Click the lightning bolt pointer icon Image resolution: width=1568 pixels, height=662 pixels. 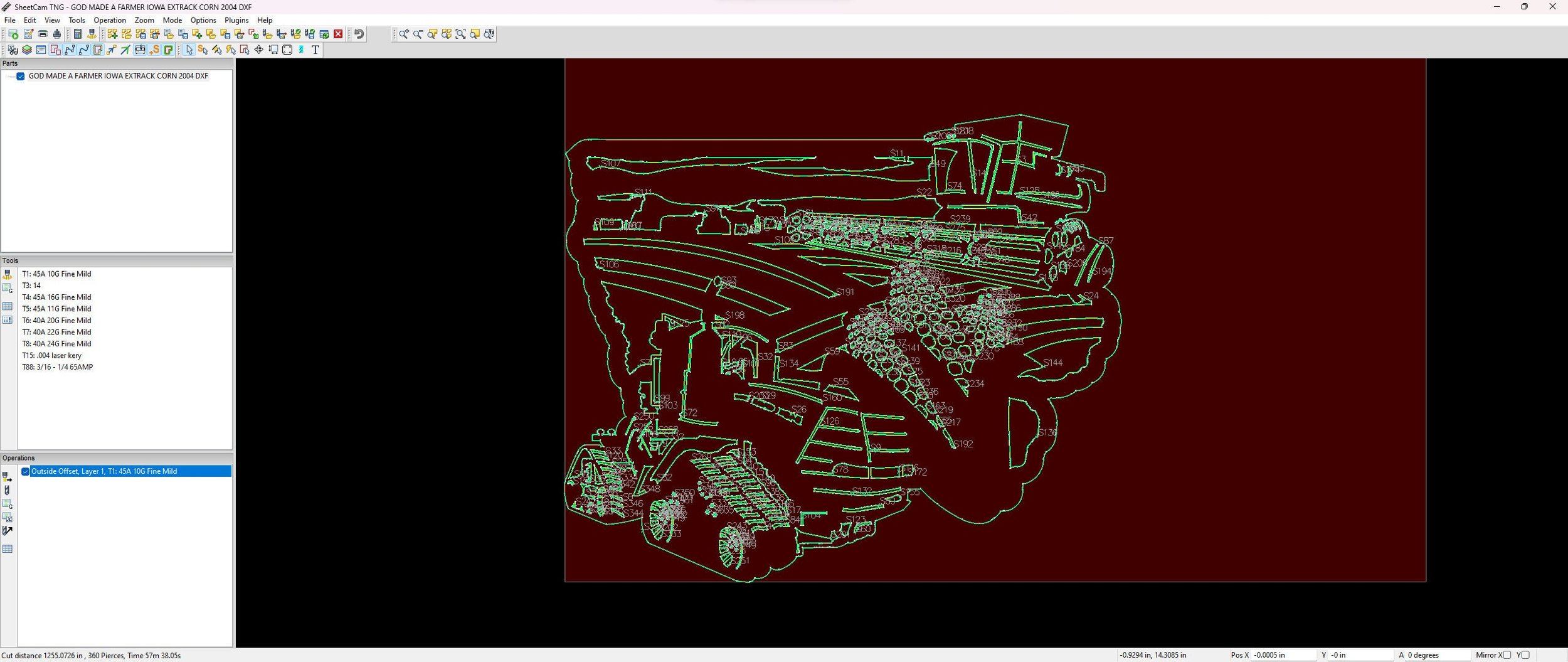[231, 50]
